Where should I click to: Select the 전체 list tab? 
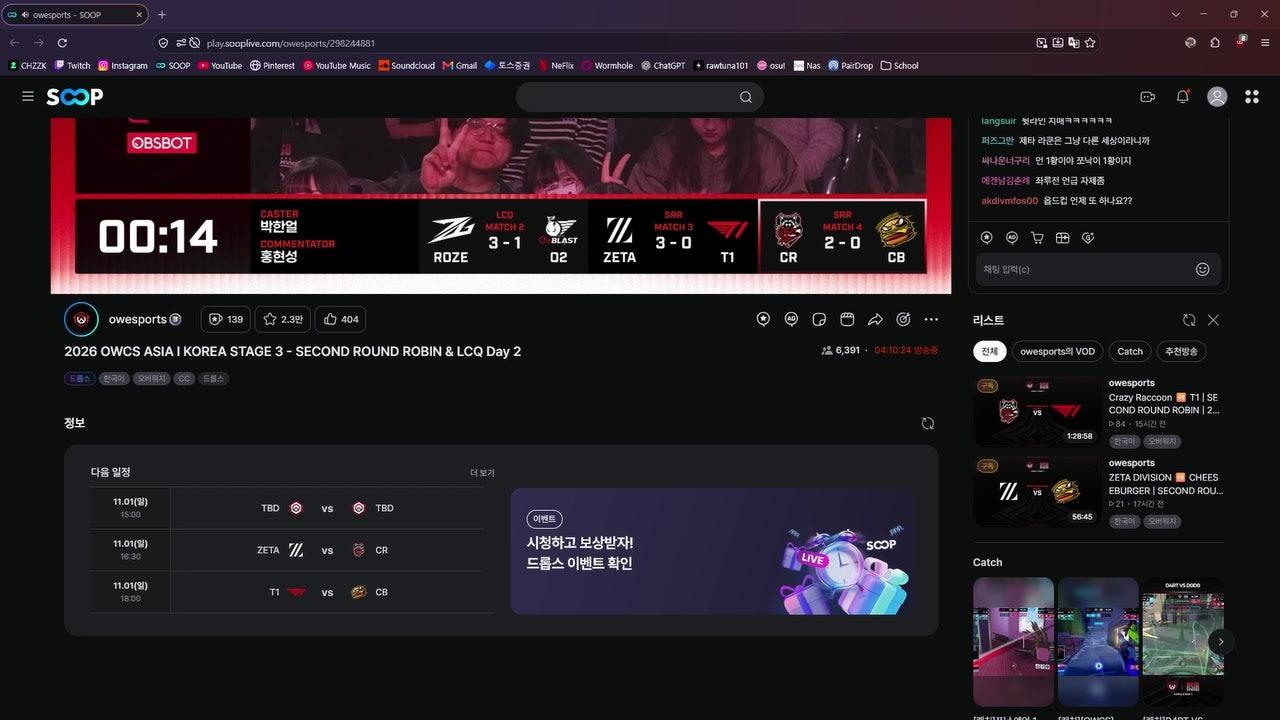(x=990, y=351)
